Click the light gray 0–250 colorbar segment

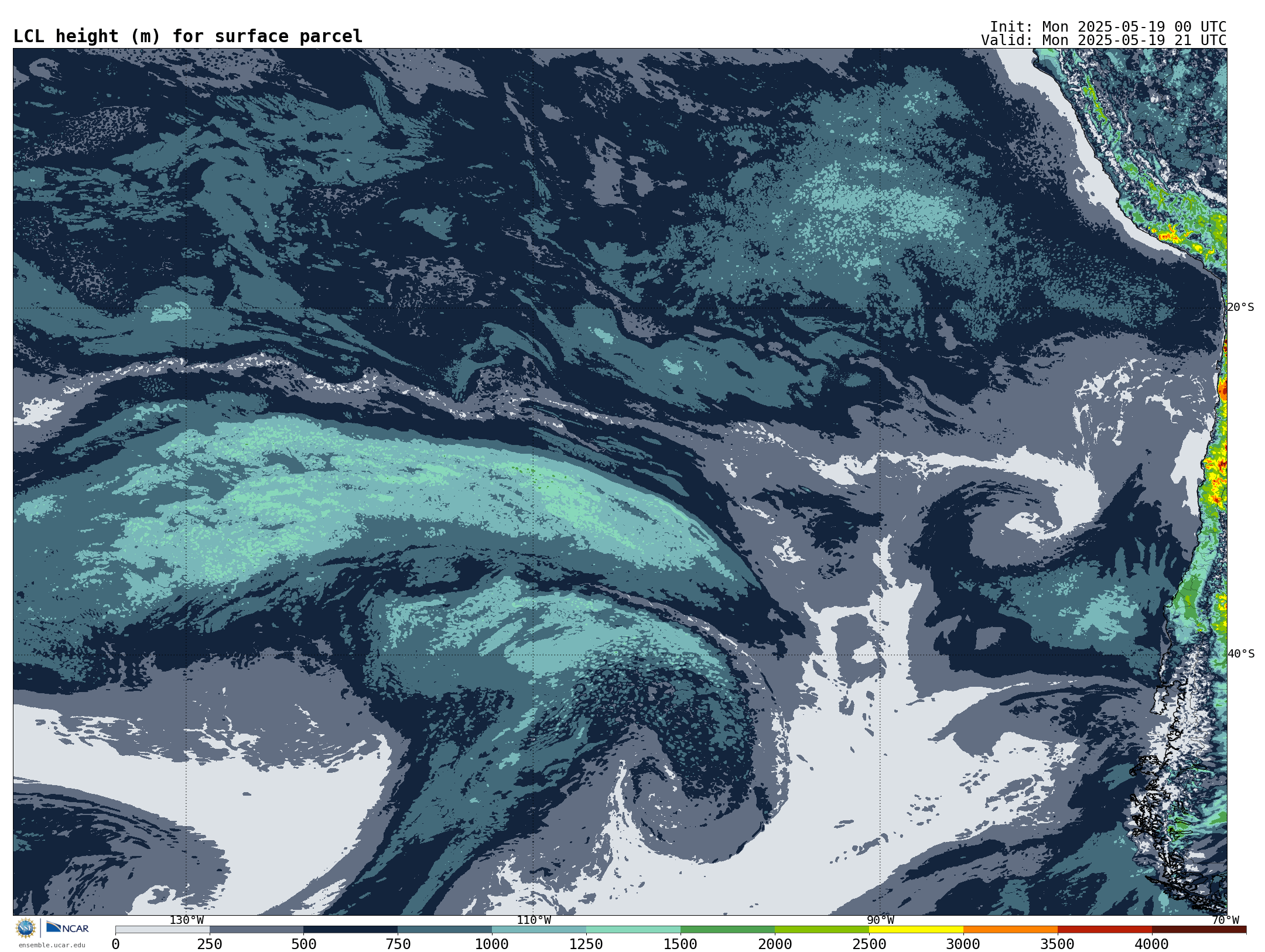(x=162, y=930)
